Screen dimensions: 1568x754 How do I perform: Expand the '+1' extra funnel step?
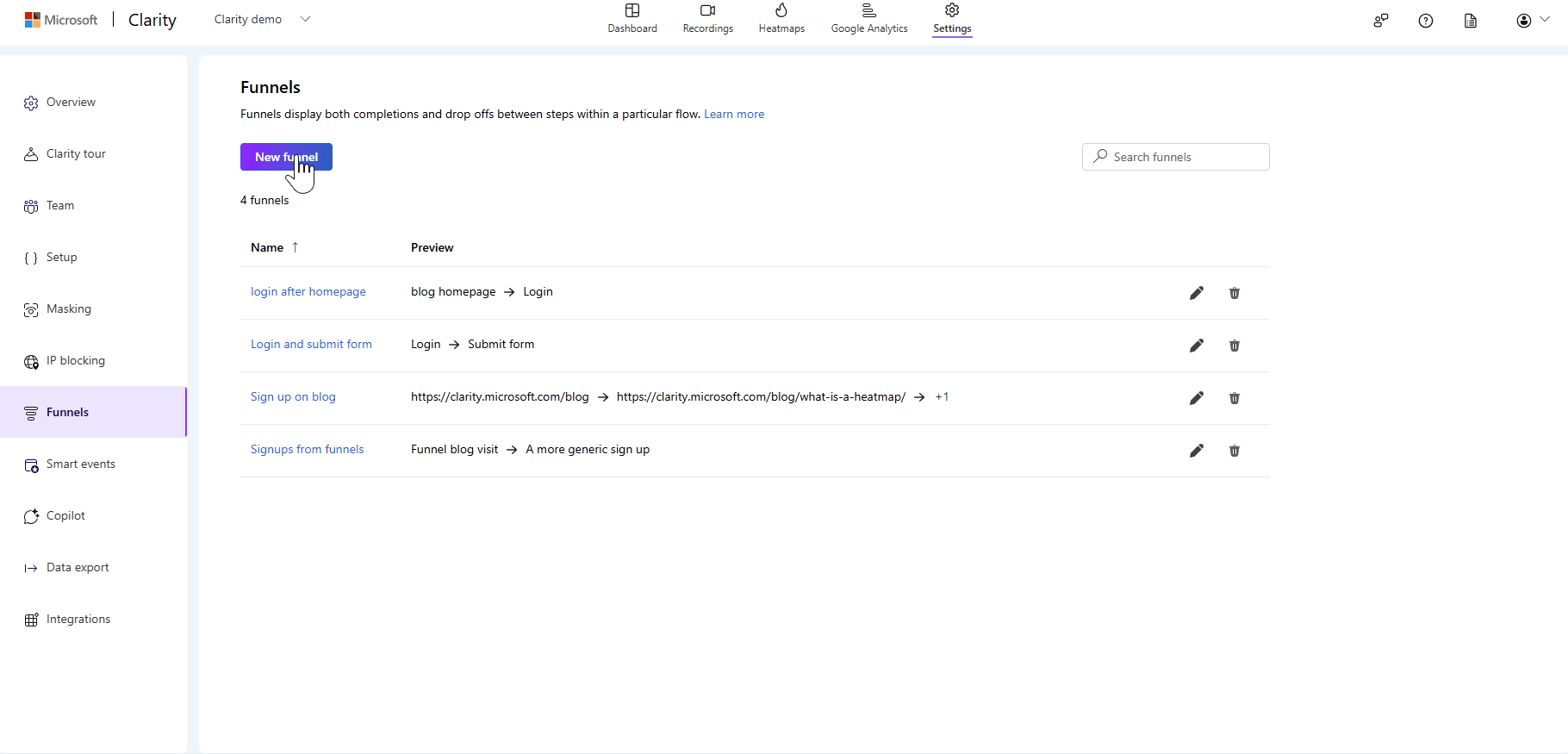[x=942, y=397]
